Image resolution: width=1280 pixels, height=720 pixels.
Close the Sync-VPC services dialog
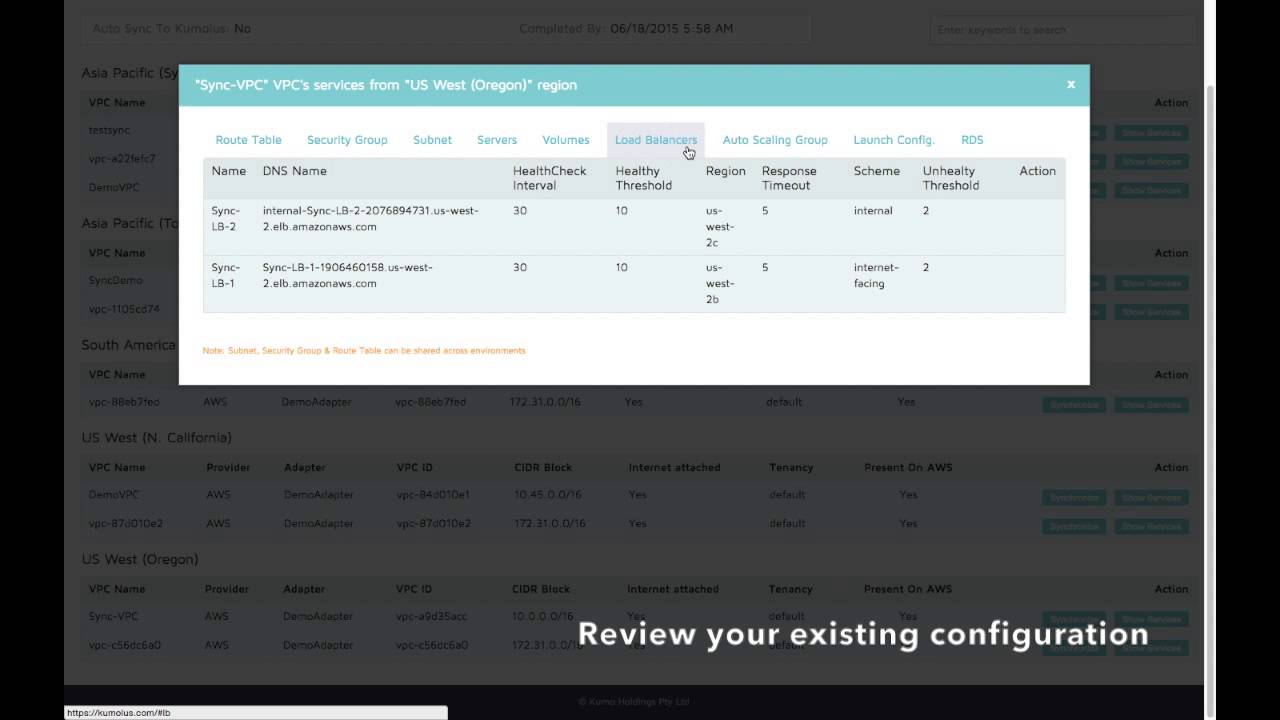[1070, 85]
